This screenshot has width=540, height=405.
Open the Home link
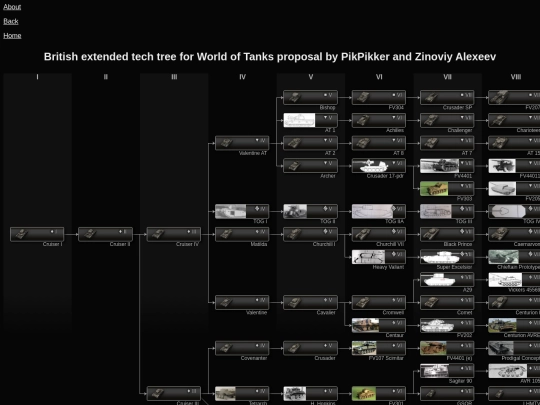point(12,36)
